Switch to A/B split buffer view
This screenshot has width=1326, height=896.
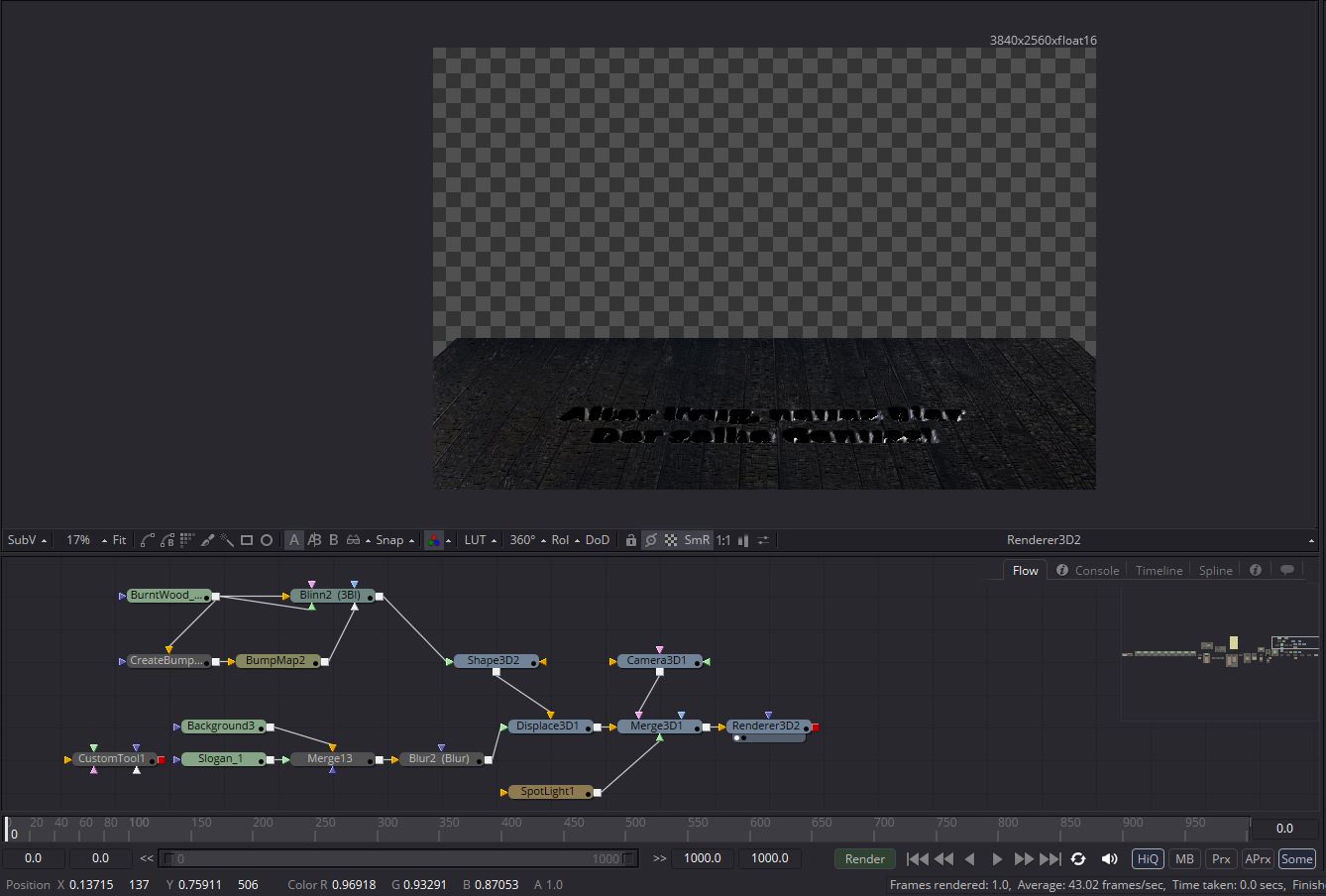click(314, 540)
